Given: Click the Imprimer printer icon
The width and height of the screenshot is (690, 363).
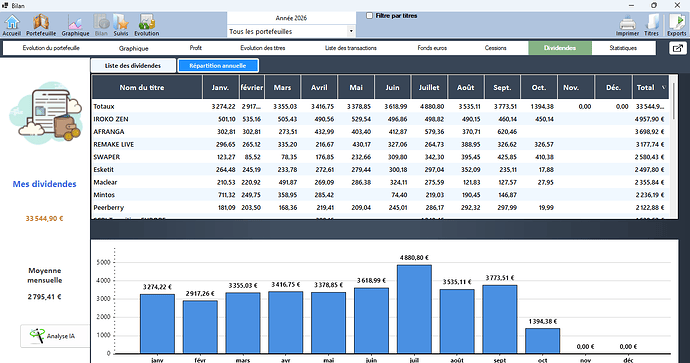Looking at the screenshot, I should tap(628, 25).
